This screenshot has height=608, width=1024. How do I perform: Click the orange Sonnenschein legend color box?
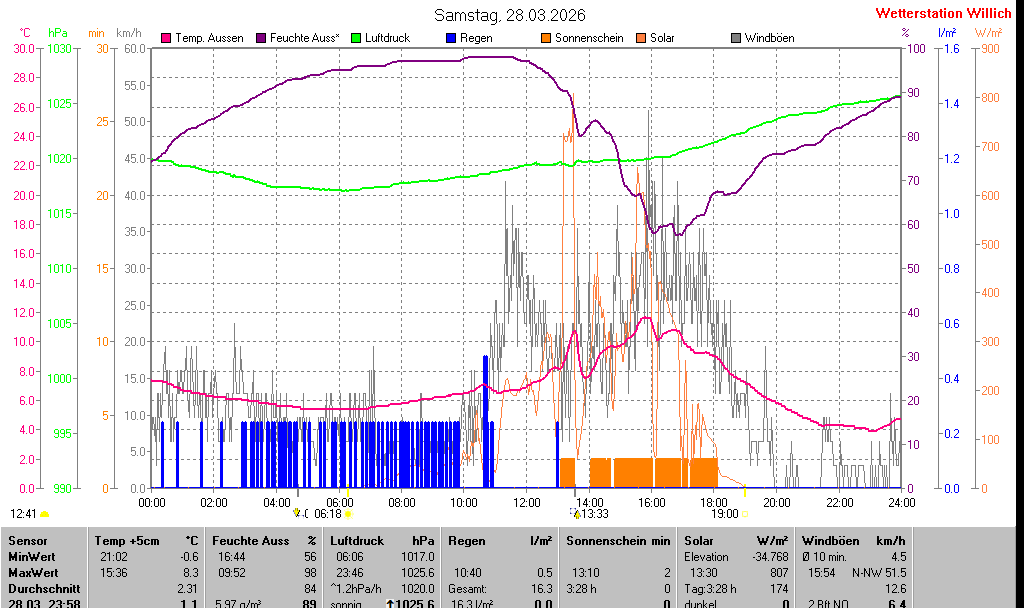click(x=546, y=38)
